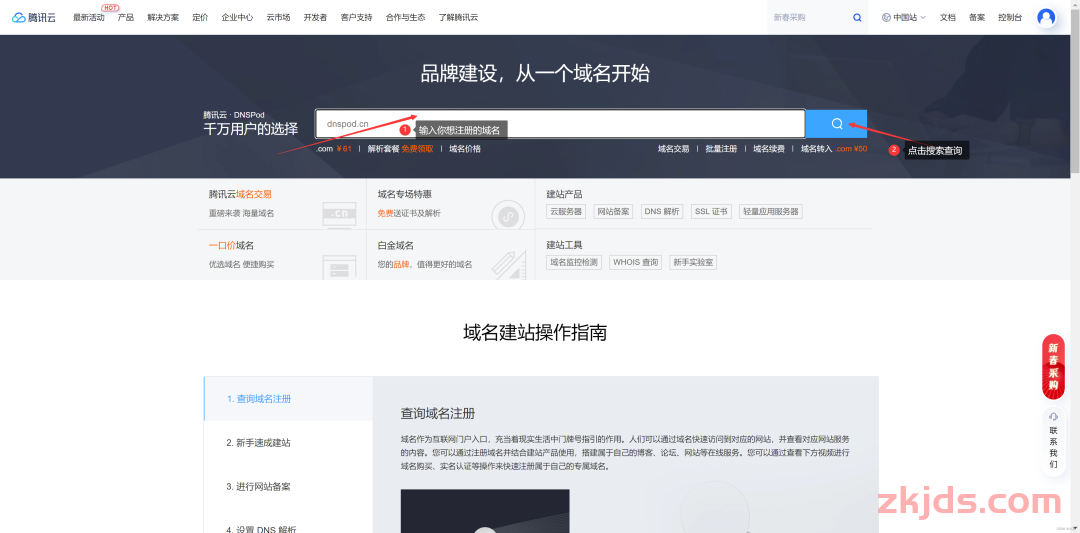Click the pencil-ruler icon in 白金域名 card

pos(508,265)
